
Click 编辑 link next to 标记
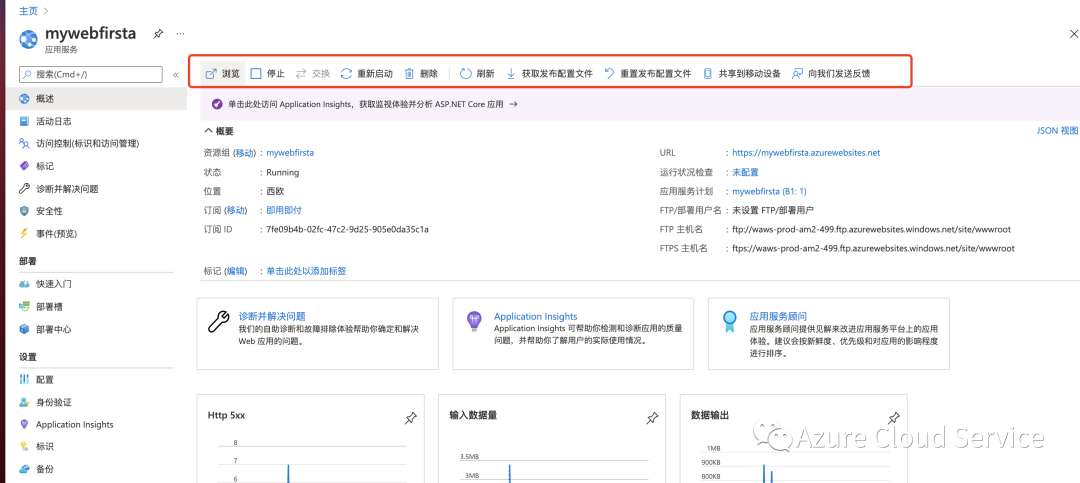[236, 271]
